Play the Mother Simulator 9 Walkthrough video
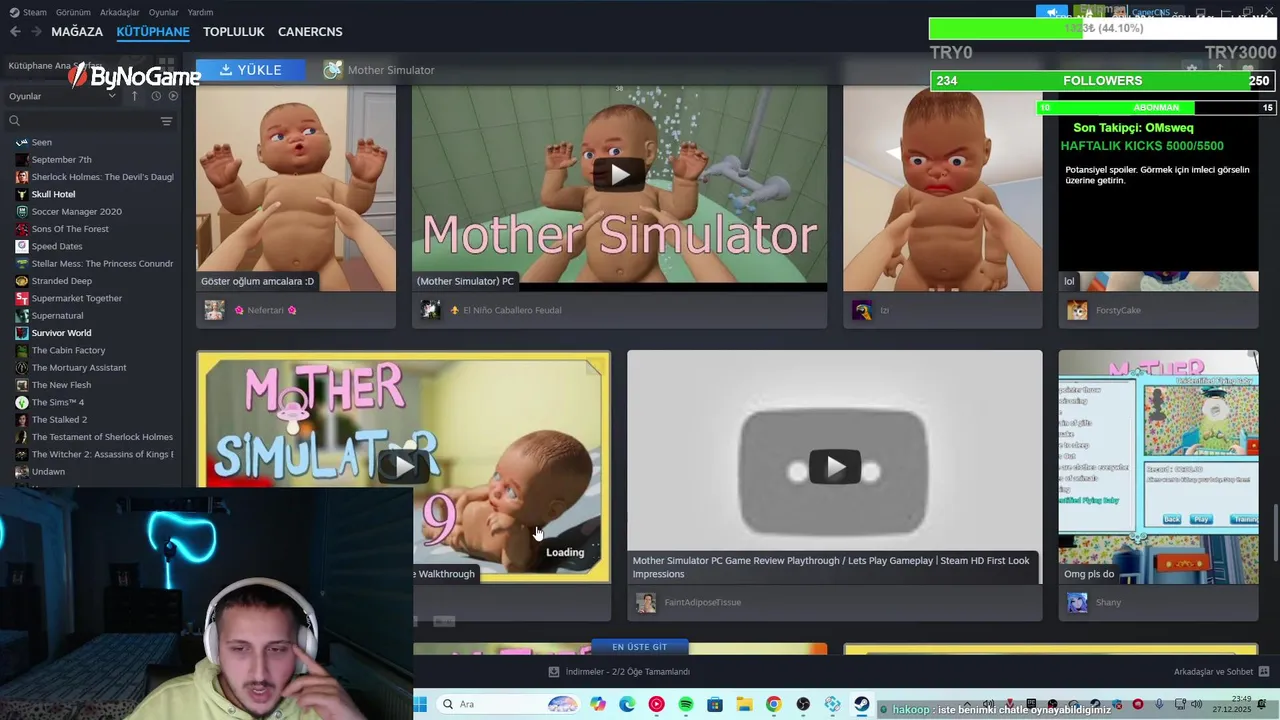The image size is (1280, 720). click(x=403, y=466)
